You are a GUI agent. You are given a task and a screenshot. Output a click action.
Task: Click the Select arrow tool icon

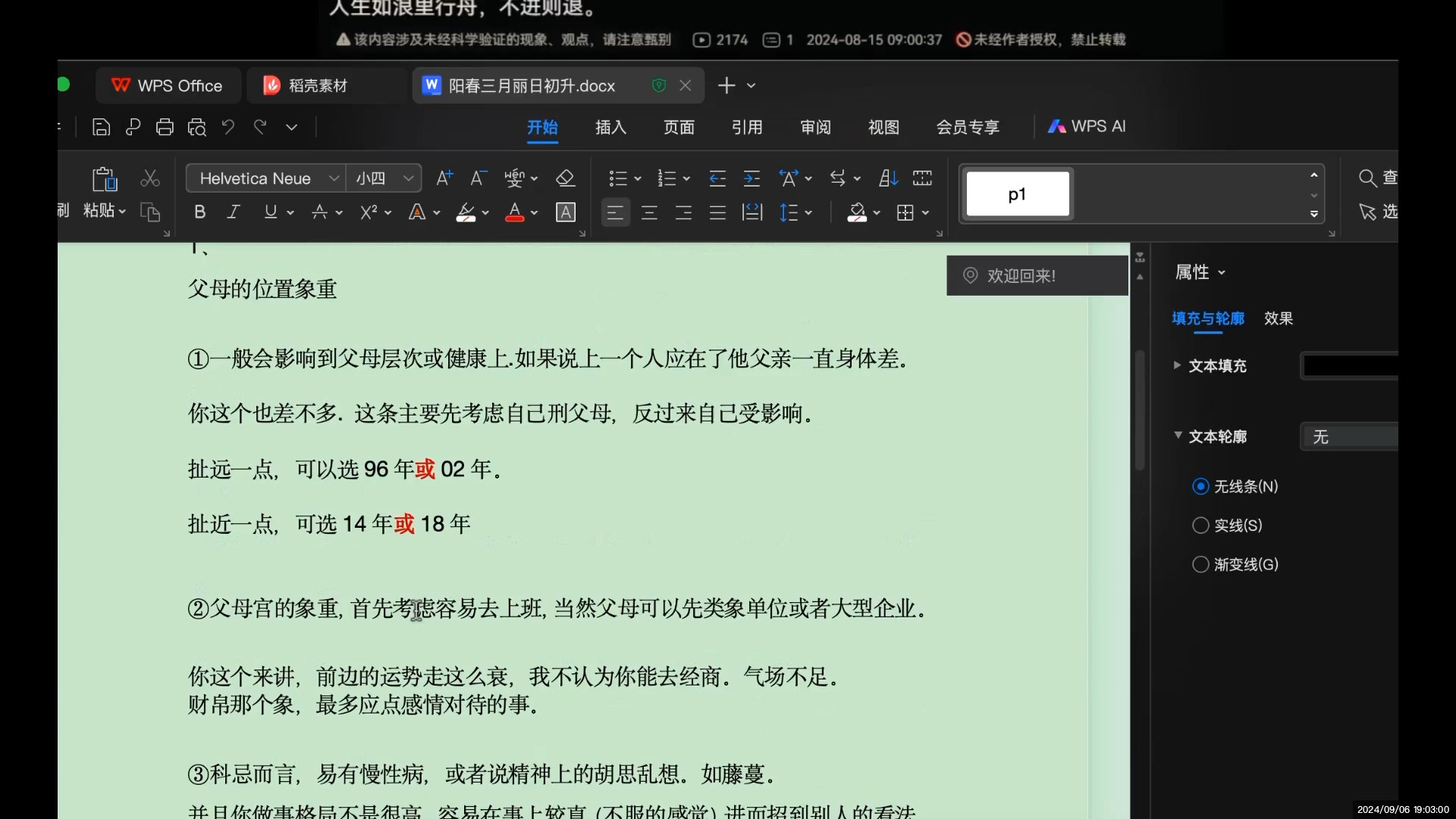tap(1367, 212)
